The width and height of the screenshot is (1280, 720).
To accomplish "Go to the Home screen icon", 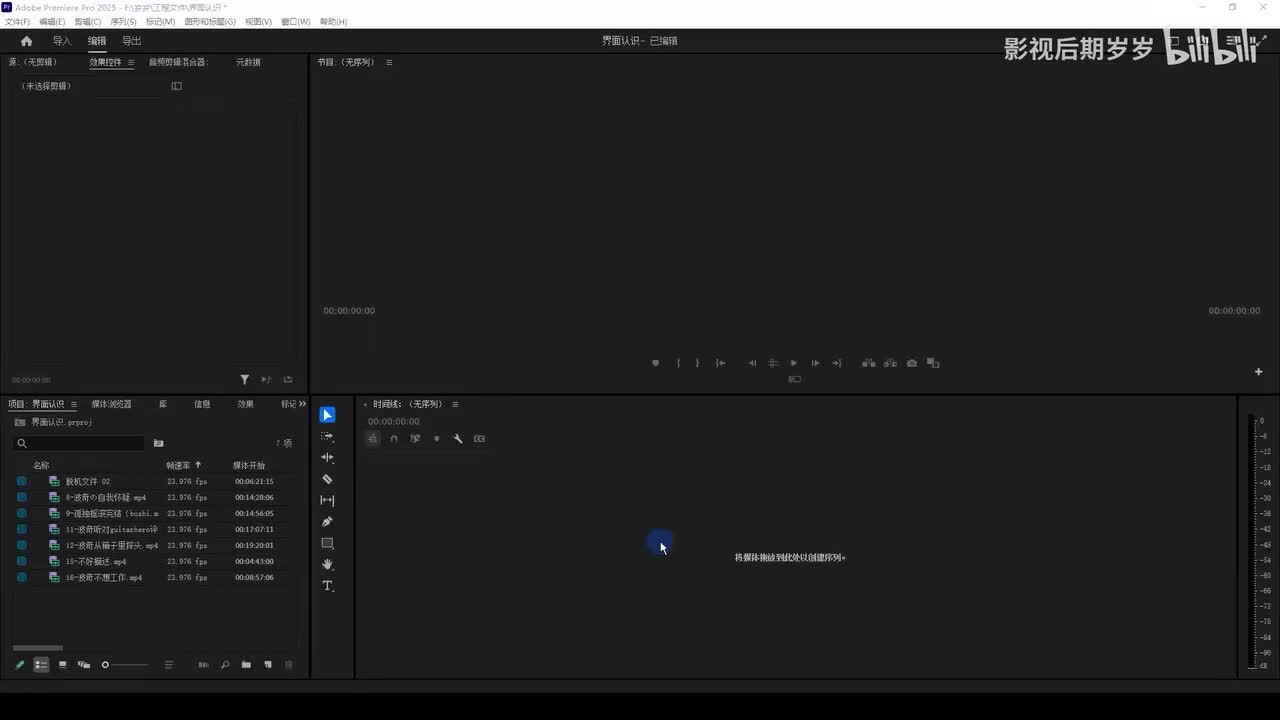I will (26, 41).
